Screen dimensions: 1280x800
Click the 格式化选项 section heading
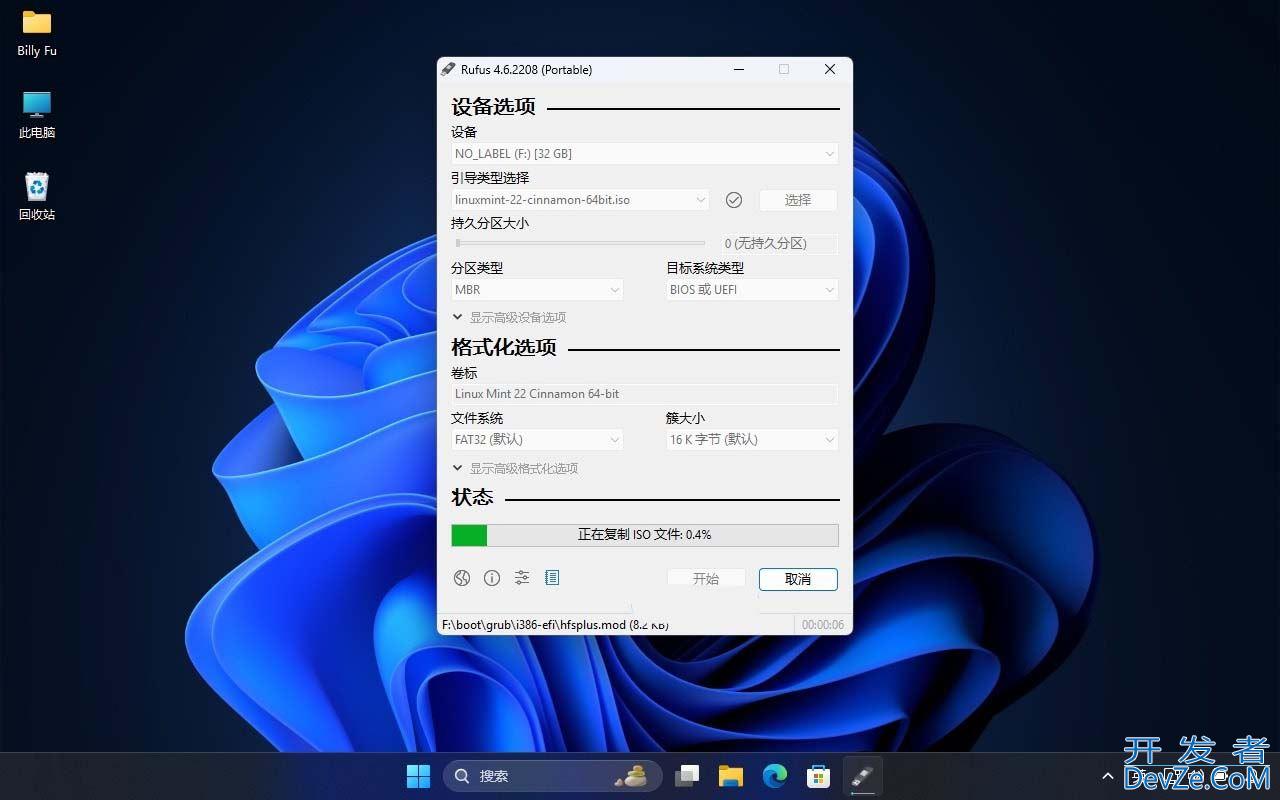pos(504,348)
